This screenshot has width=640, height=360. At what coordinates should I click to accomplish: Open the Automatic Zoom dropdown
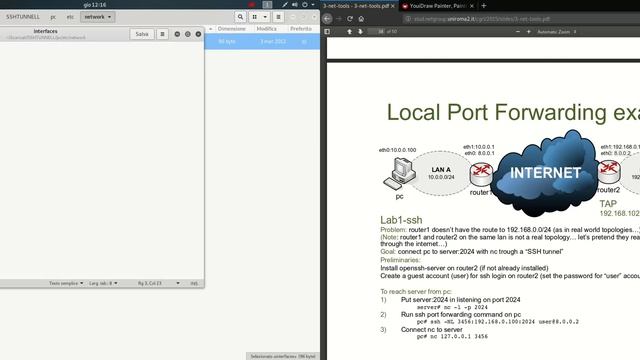pyautogui.click(x=557, y=31)
